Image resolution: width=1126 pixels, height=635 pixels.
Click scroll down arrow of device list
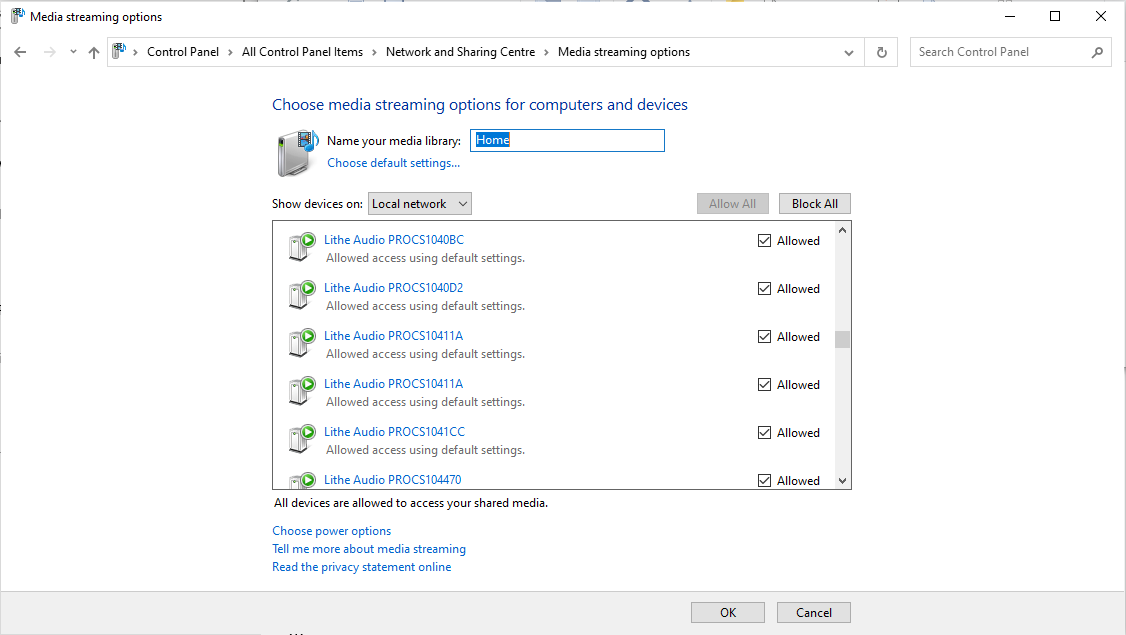842,481
